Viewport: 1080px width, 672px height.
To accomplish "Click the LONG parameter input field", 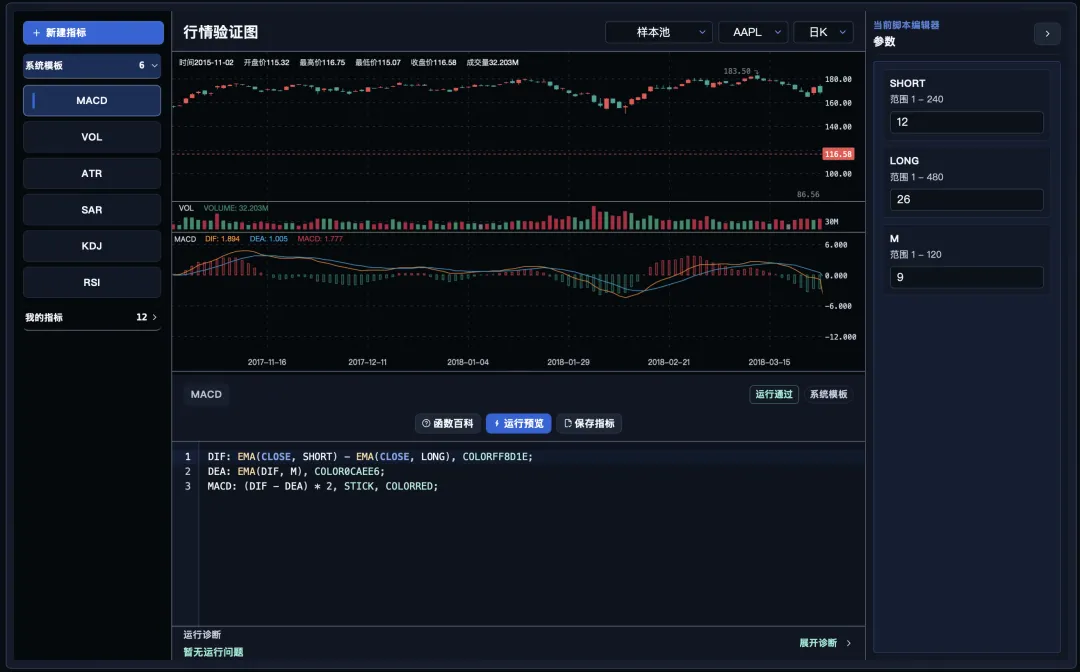I will (966, 199).
